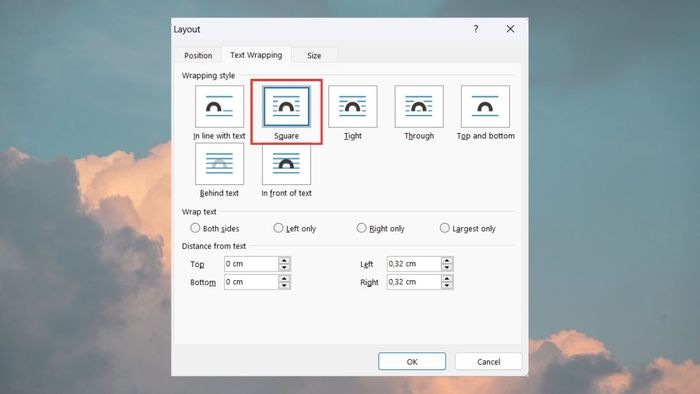Click the Left distance input field

point(414,264)
